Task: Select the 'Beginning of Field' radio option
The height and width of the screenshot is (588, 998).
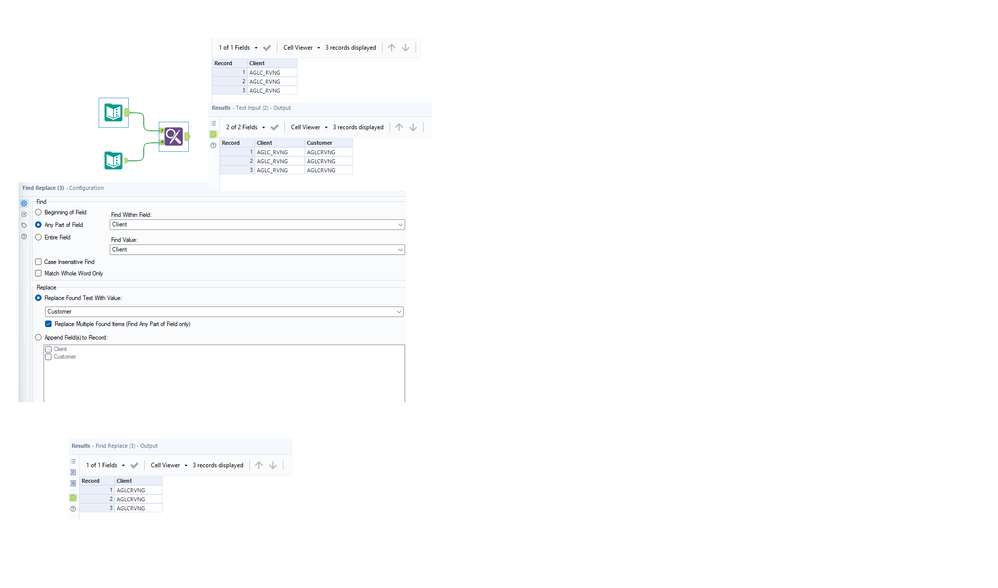Action: (x=38, y=212)
